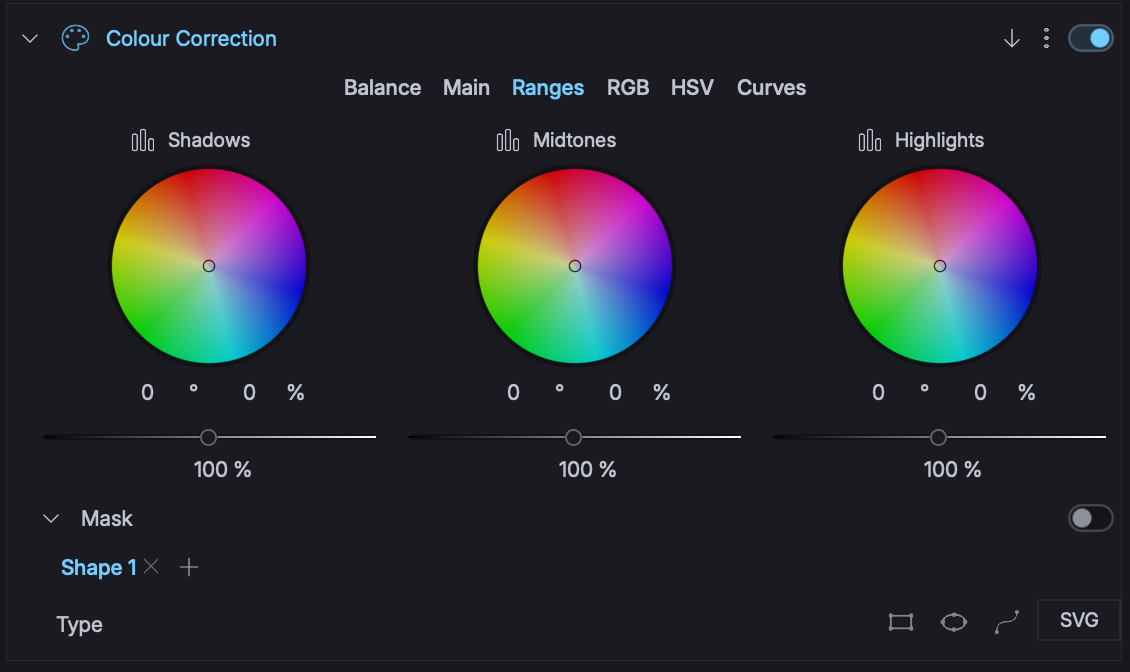Click the Highlights hue degree value
The height and width of the screenshot is (672, 1130).
pos(878,392)
